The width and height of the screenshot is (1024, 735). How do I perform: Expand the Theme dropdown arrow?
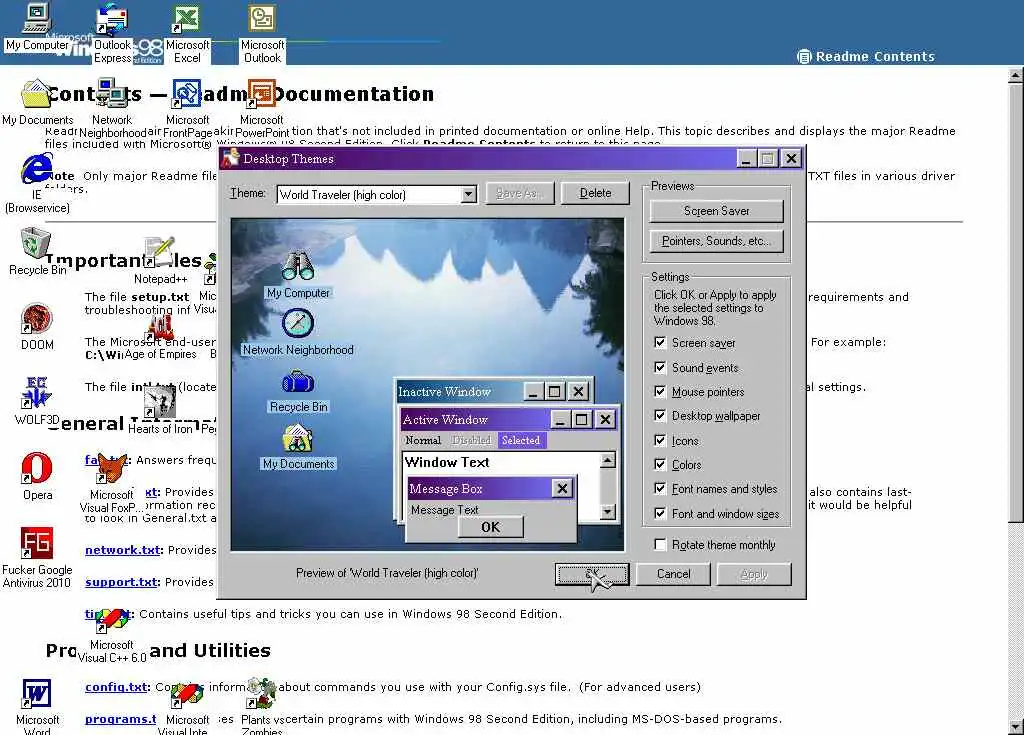click(x=468, y=195)
